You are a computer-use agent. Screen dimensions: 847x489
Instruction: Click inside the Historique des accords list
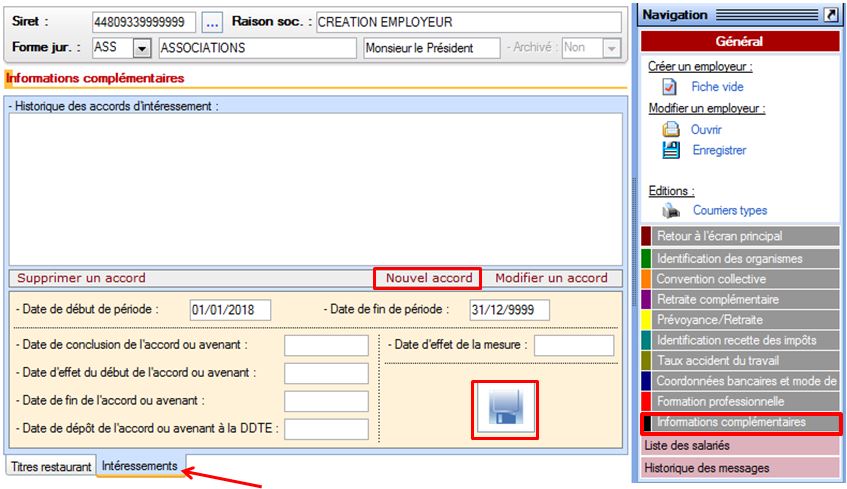click(x=315, y=189)
